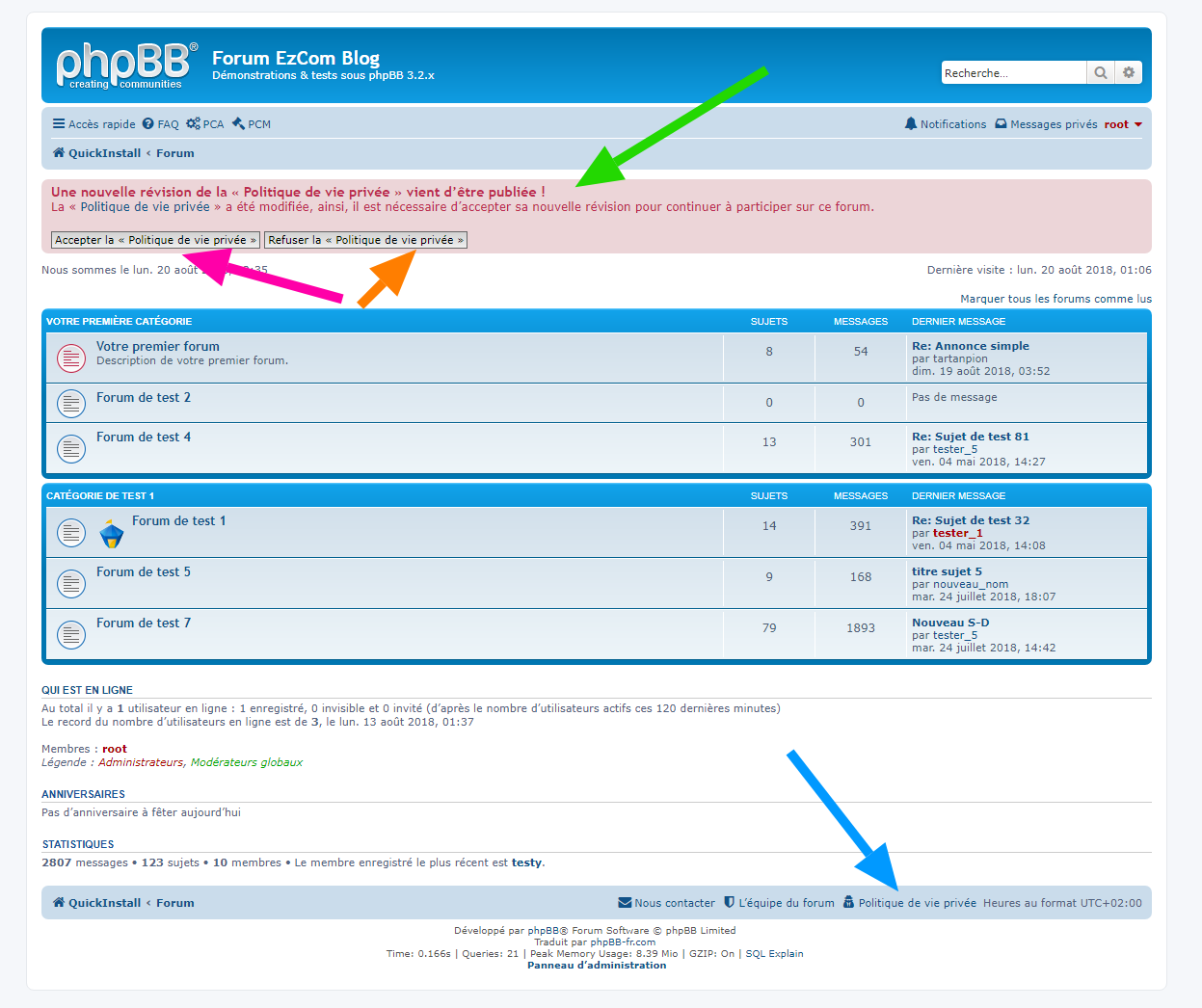Refuse the Politique de vie privée
Image resolution: width=1202 pixels, height=1008 pixels.
(365, 240)
